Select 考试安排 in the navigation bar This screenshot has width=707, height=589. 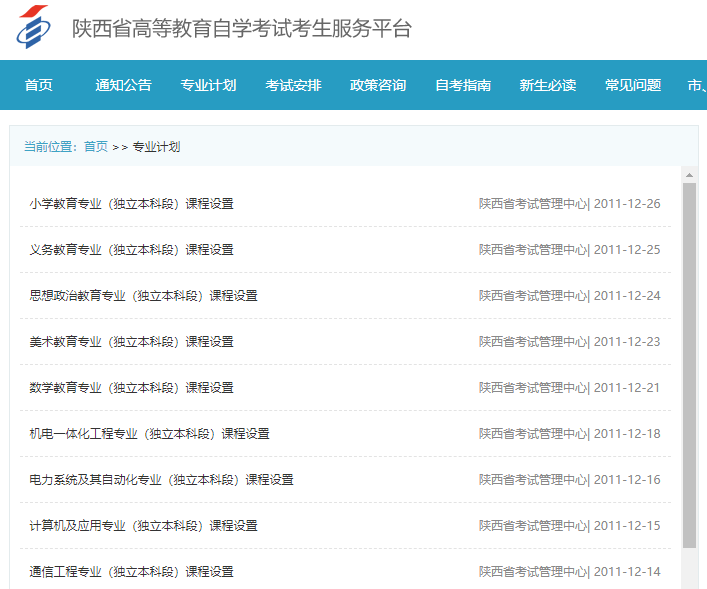coord(293,85)
